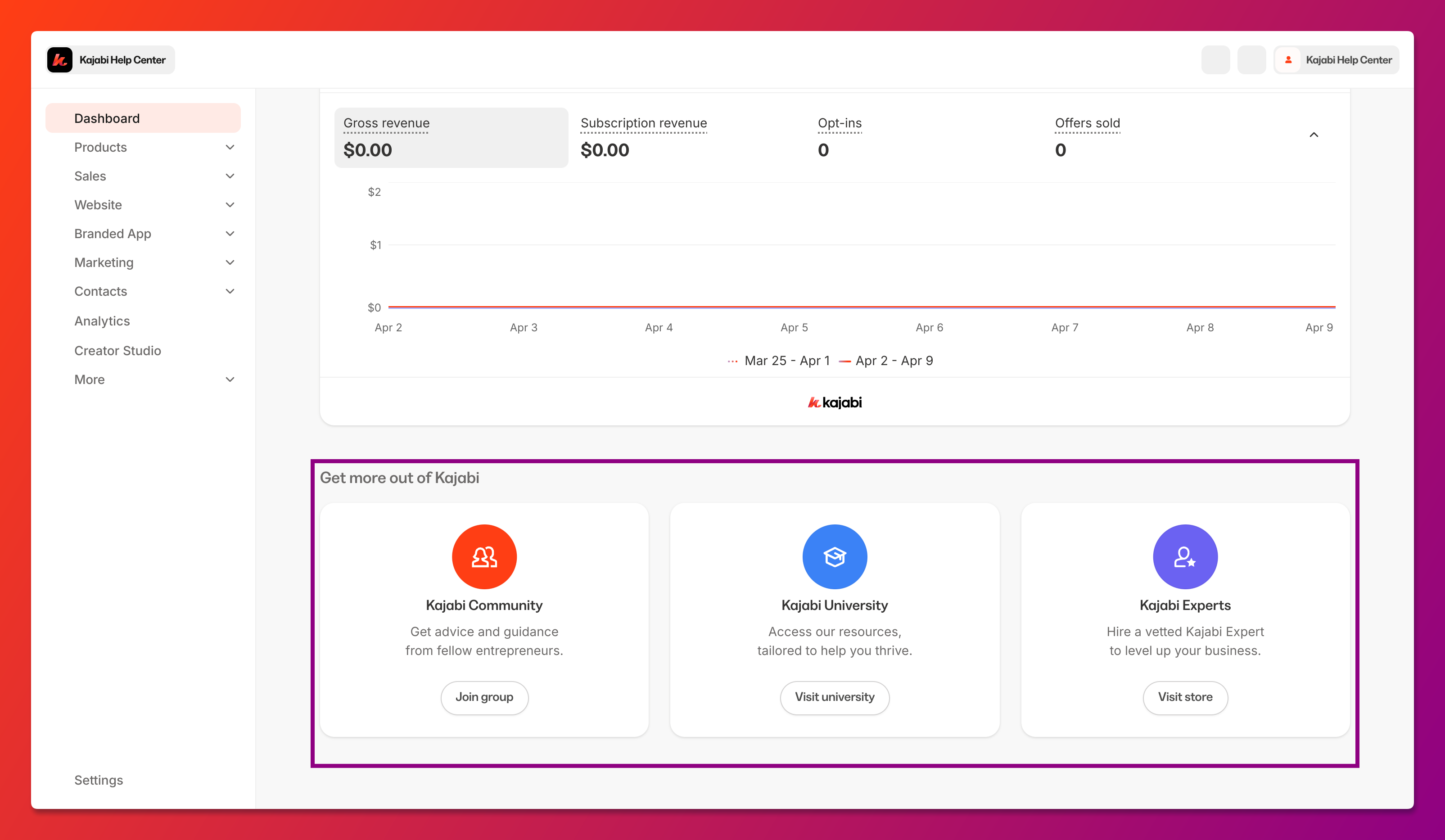The image size is (1445, 840).
Task: Expand the Website menu chevron
Action: (230, 205)
